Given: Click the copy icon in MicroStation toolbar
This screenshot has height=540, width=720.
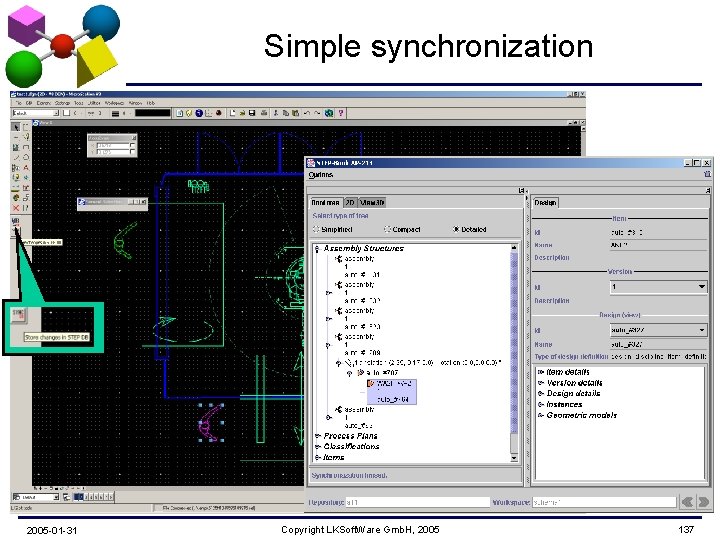Looking at the screenshot, I should click(x=286, y=113).
